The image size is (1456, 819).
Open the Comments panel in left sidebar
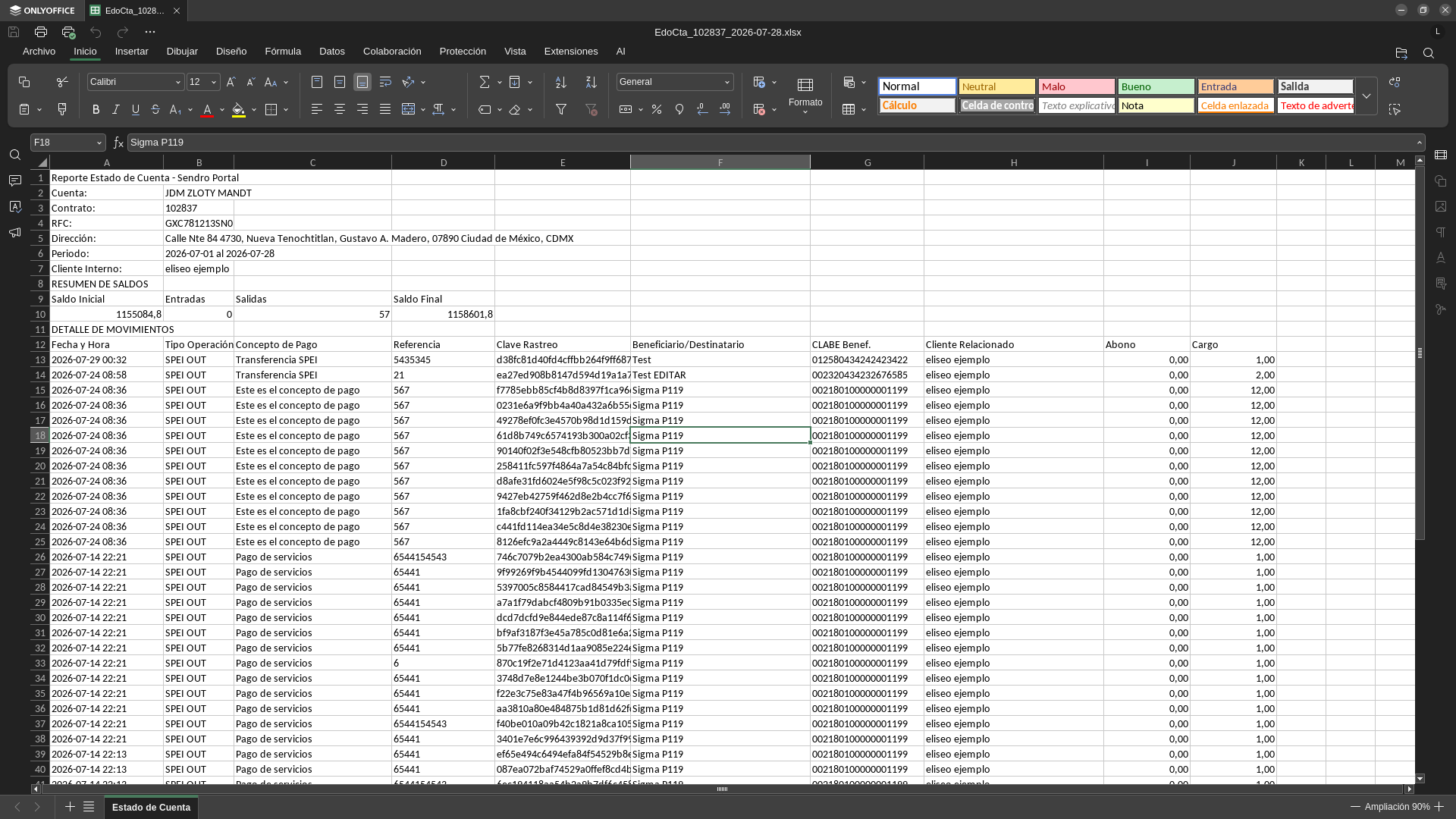click(x=15, y=180)
